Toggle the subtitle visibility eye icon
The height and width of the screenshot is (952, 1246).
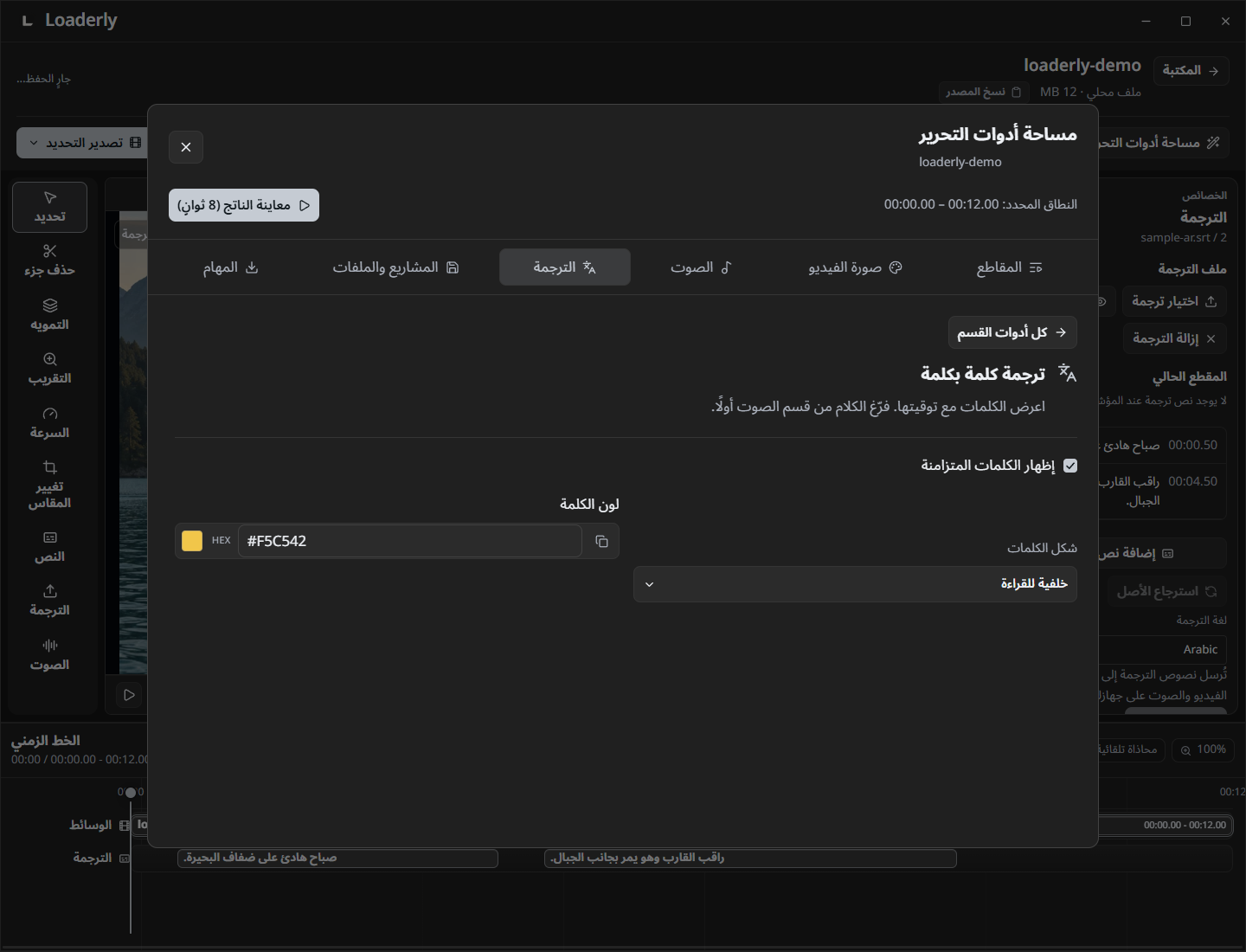click(1101, 301)
